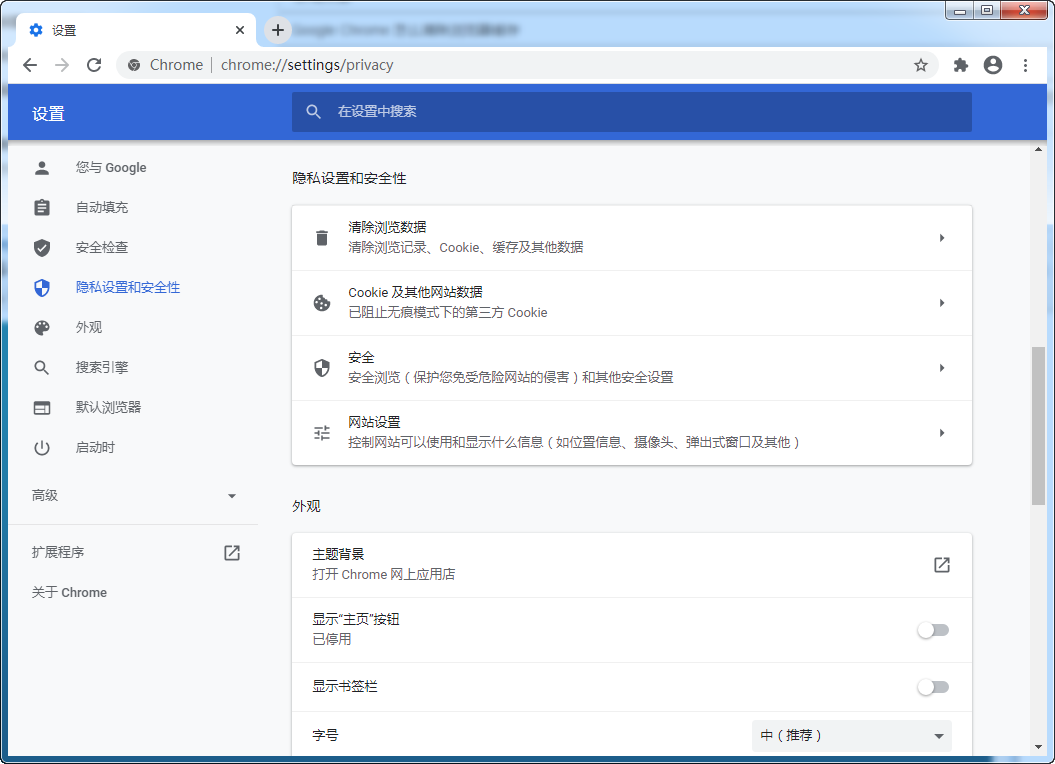Click the Cookie icon next to Cookie 及其他网站数据
This screenshot has height=764, width=1055.
pos(321,302)
